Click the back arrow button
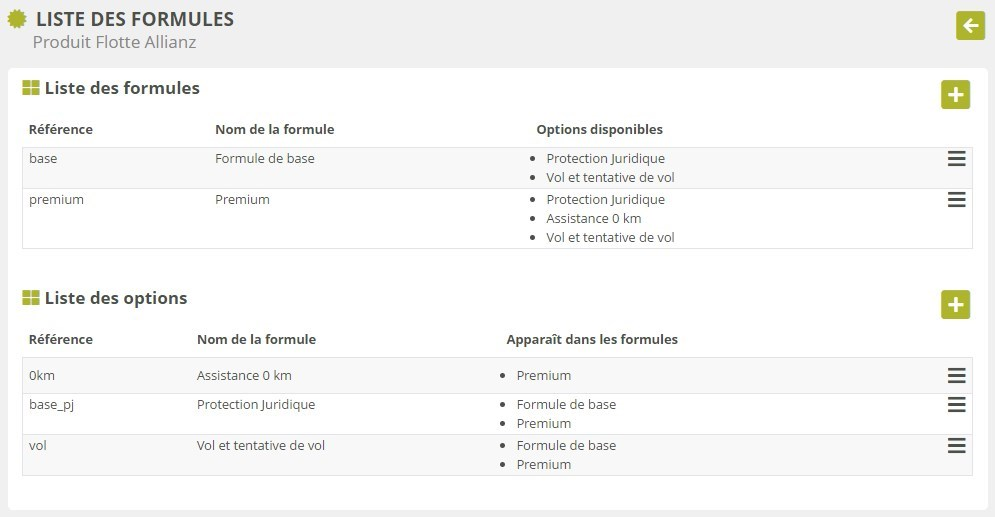 (x=970, y=25)
